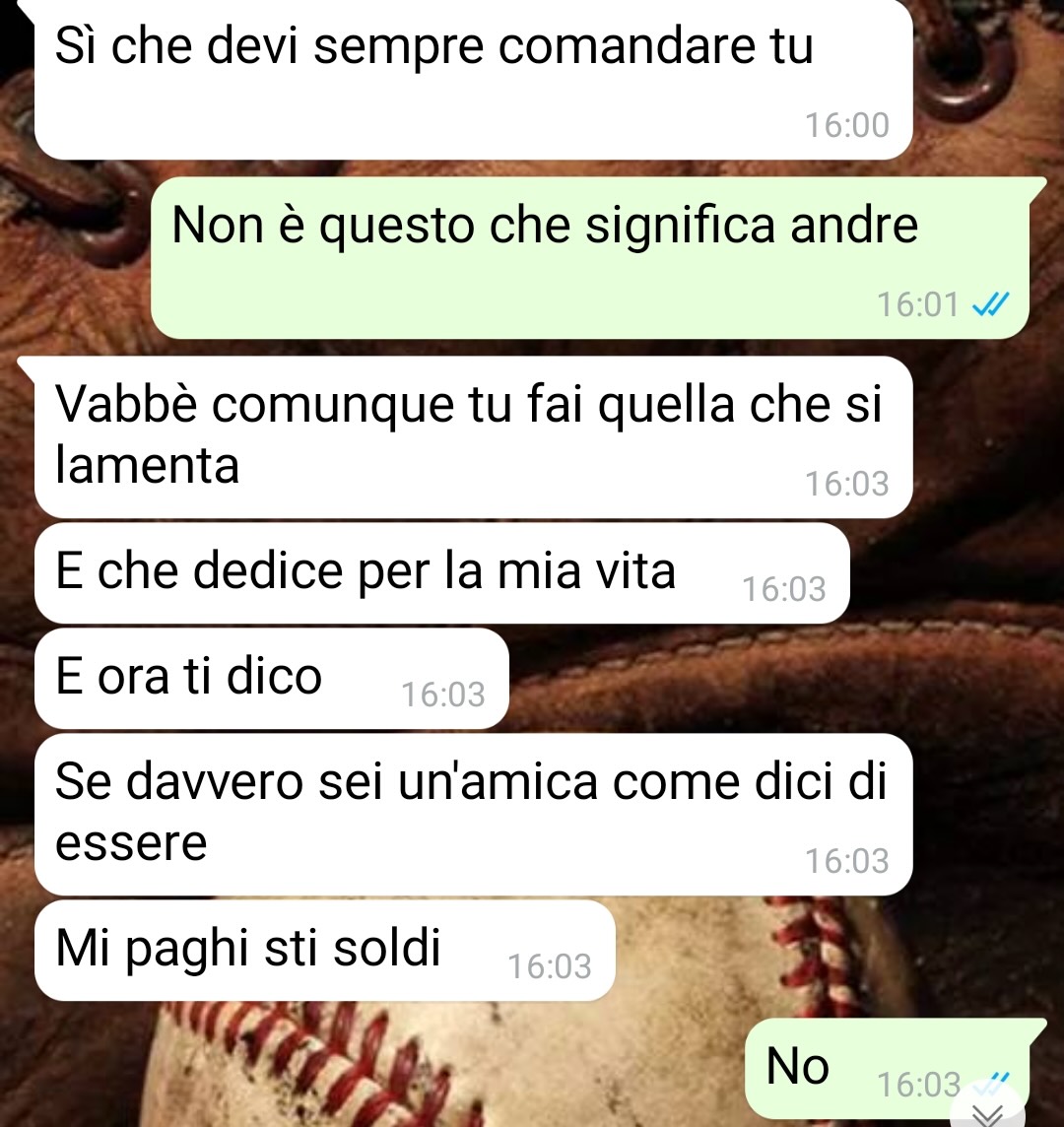
Task: Select the 'E che dedice per la mia vita' bubble
Action: (x=442, y=572)
